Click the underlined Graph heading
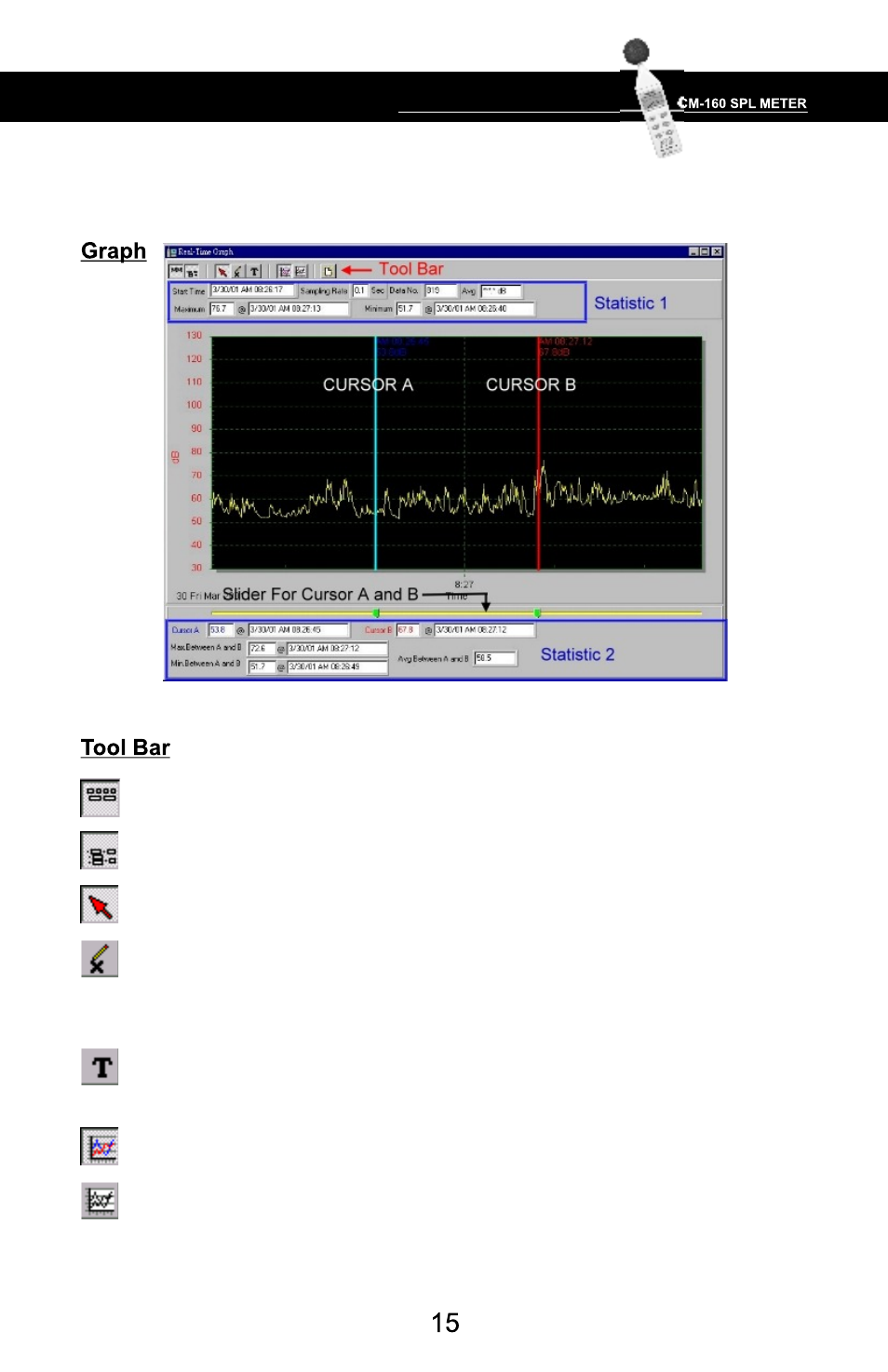 (x=114, y=251)
